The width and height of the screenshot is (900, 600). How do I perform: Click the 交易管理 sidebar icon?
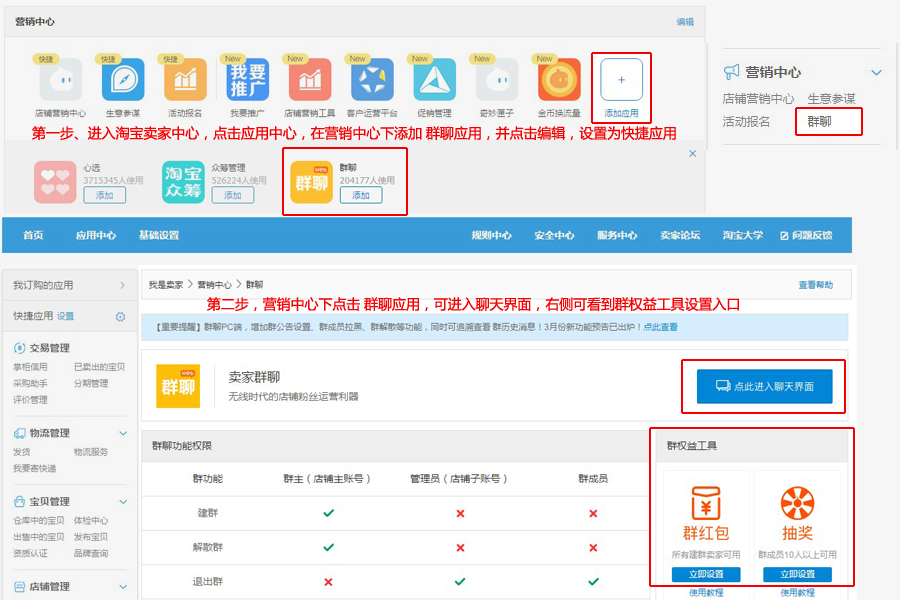click(x=19, y=348)
